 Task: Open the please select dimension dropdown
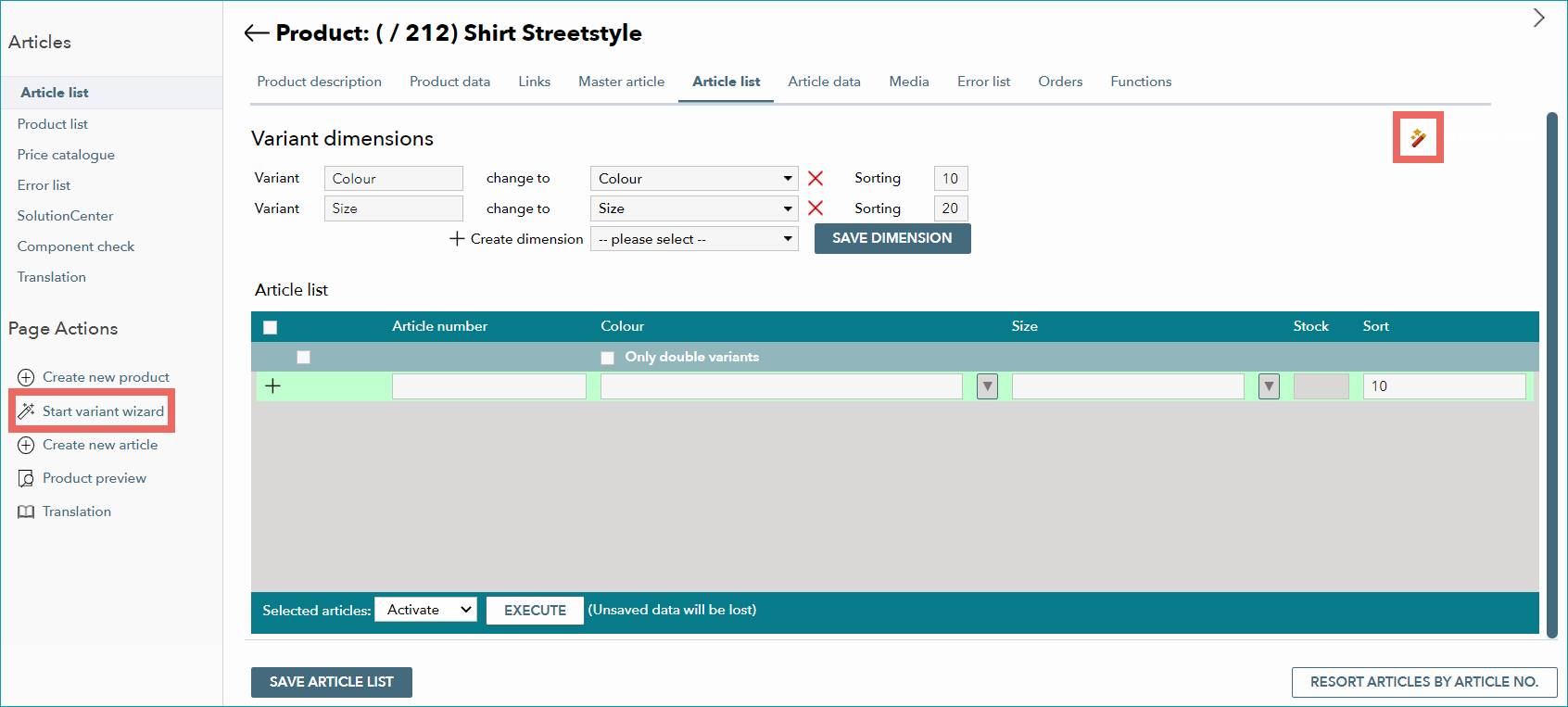point(694,239)
